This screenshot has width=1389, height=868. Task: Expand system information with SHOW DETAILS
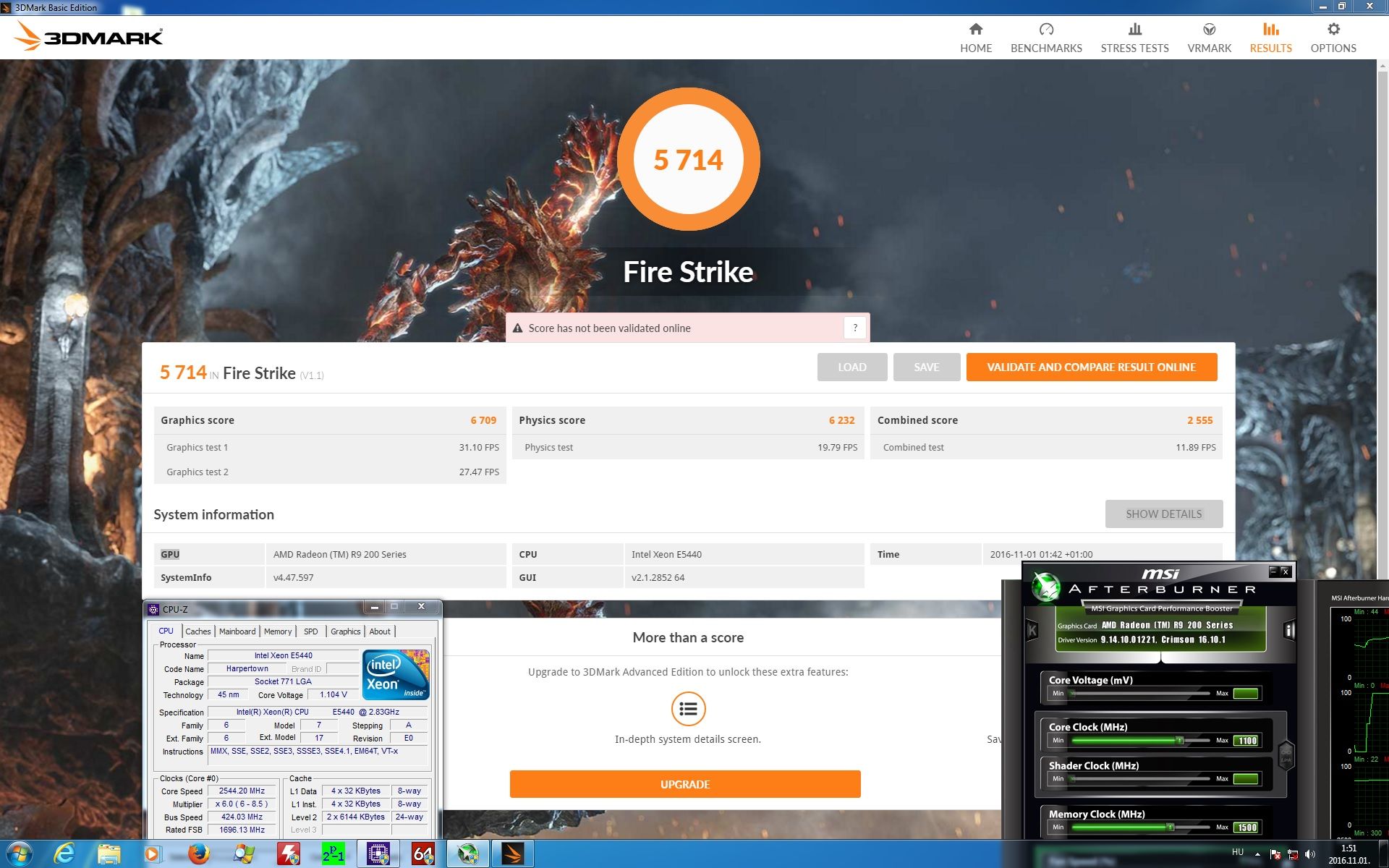click(1163, 514)
